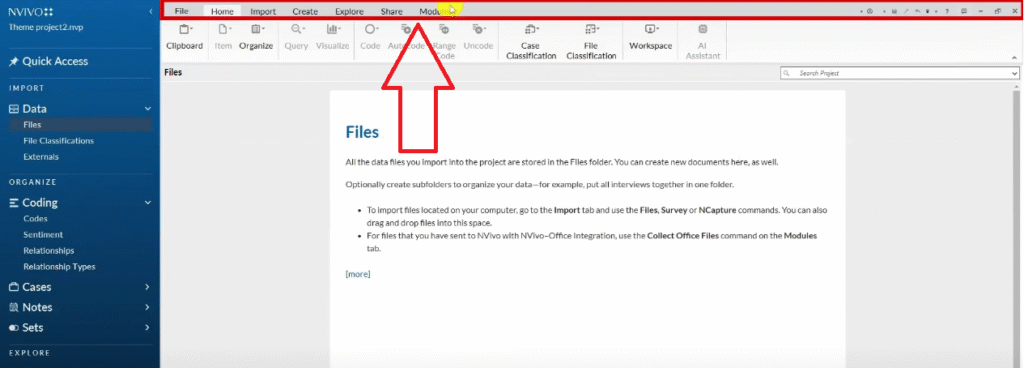Screen dimensions: 1024x368
Task: Click the round user icon in title bar
Action: click(x=870, y=11)
